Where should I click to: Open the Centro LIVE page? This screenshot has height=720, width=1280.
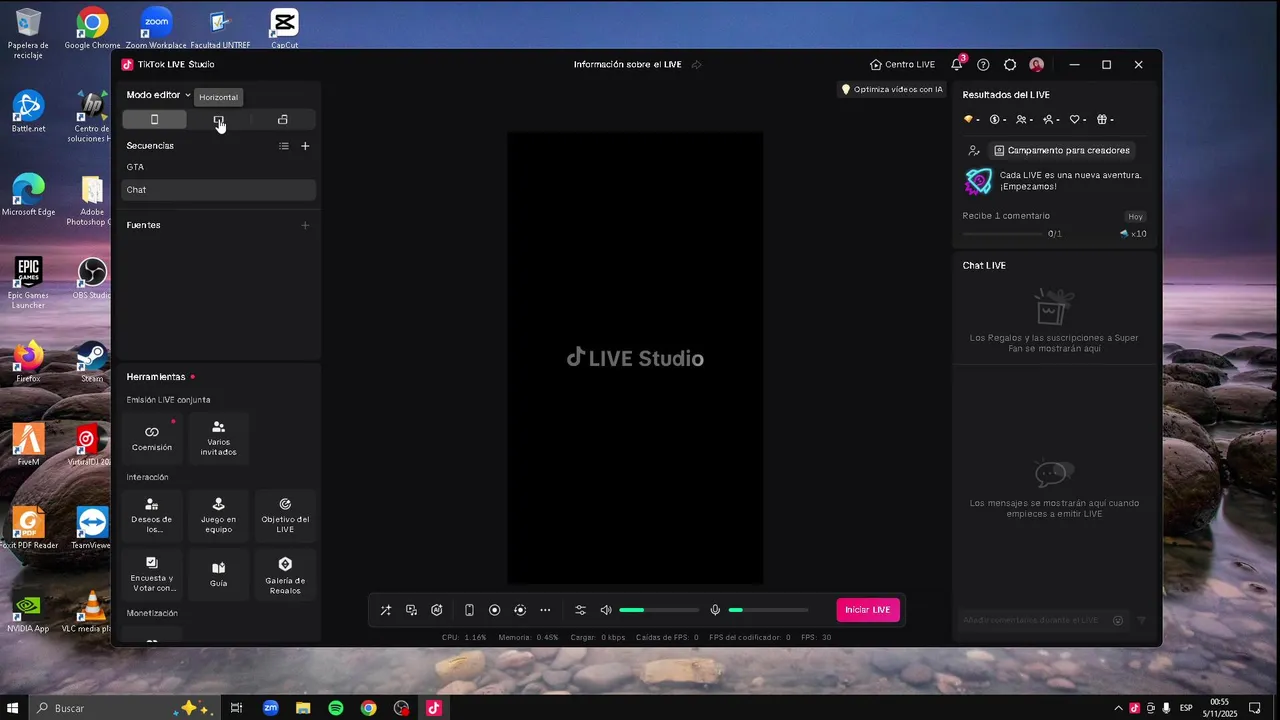(x=902, y=65)
